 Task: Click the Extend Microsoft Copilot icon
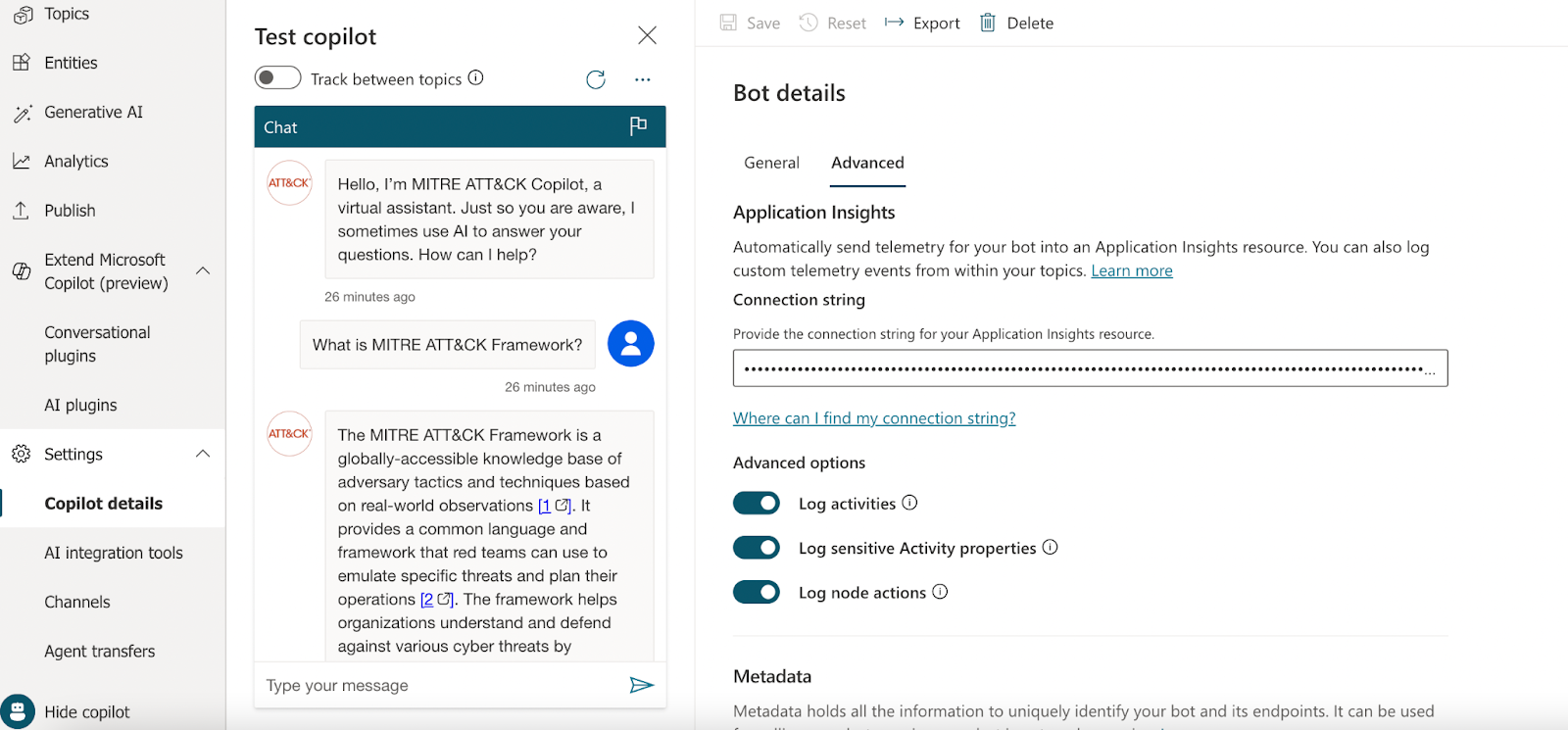coord(22,271)
